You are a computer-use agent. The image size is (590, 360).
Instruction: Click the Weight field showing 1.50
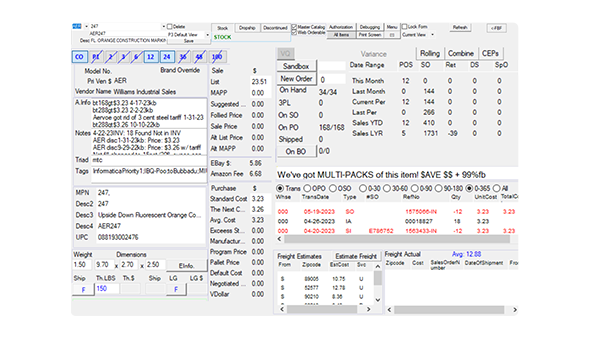point(82,265)
